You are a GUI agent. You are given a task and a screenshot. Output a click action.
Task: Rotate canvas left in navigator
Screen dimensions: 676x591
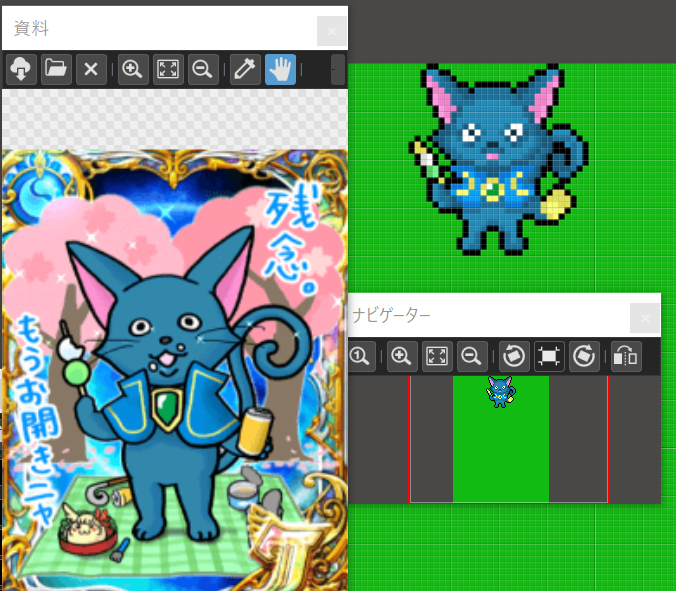pyautogui.click(x=514, y=356)
